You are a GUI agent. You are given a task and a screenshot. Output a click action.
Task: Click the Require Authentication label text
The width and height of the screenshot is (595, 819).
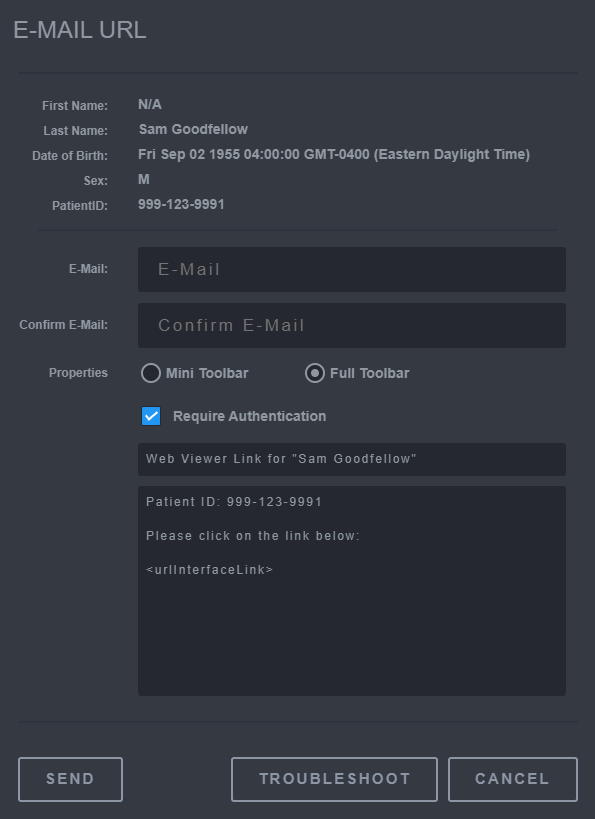click(249, 415)
